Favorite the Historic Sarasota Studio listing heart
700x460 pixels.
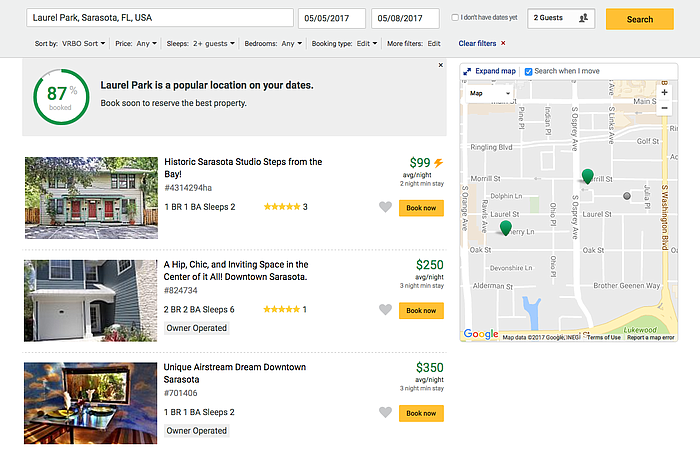tap(385, 207)
